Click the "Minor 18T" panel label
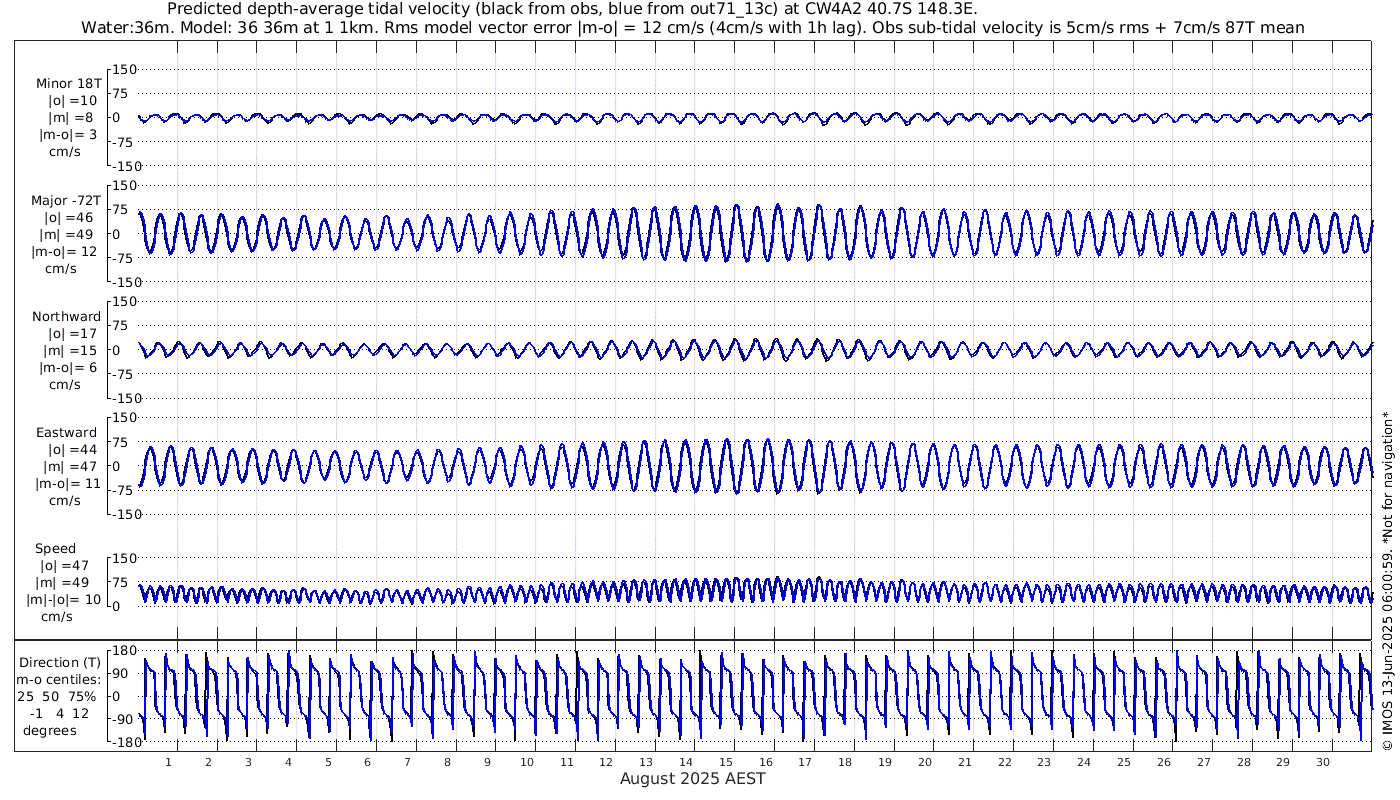 point(68,83)
